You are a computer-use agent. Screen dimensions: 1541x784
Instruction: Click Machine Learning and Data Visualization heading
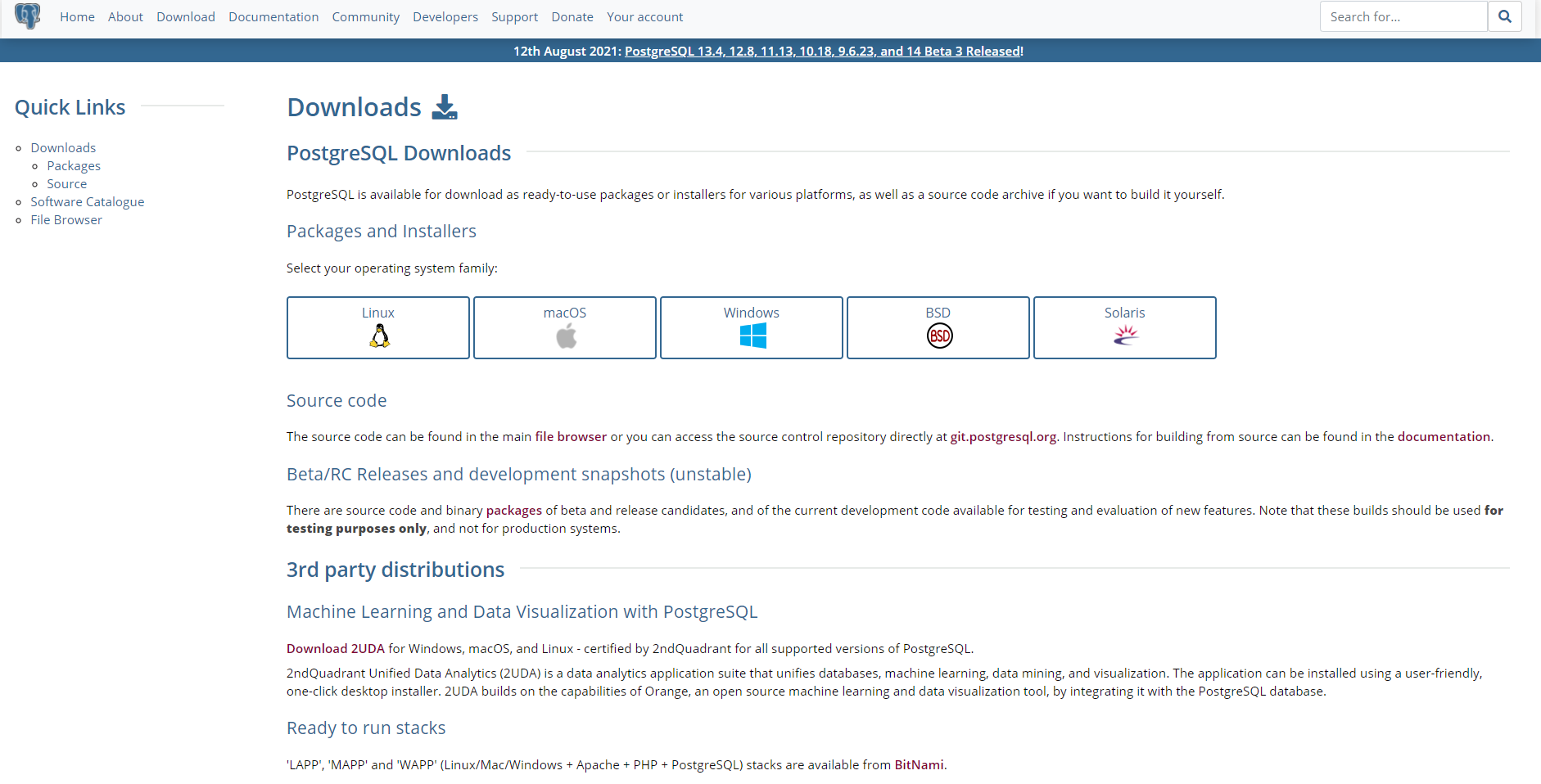pos(522,612)
